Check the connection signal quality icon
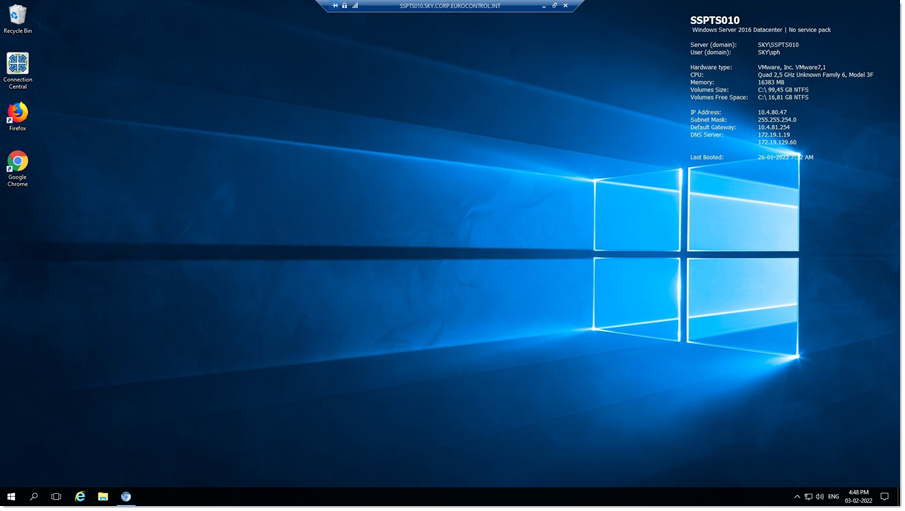The width and height of the screenshot is (905, 511). tap(355, 5)
